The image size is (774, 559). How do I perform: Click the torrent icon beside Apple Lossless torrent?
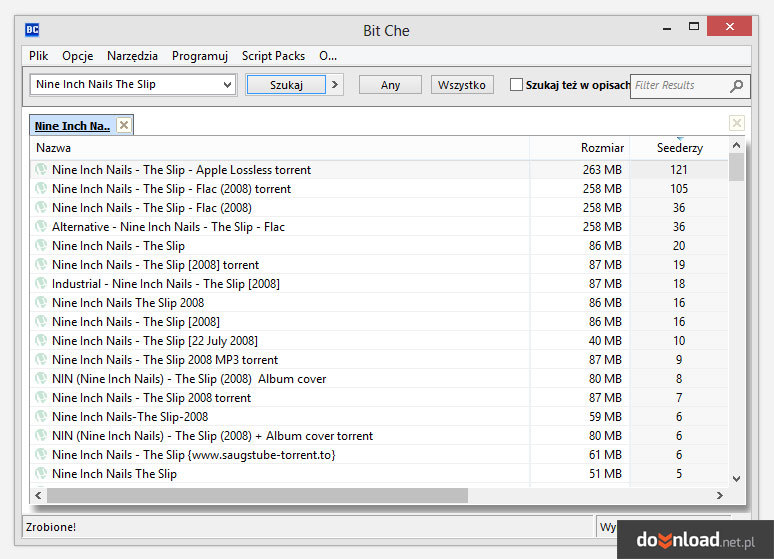tap(41, 169)
